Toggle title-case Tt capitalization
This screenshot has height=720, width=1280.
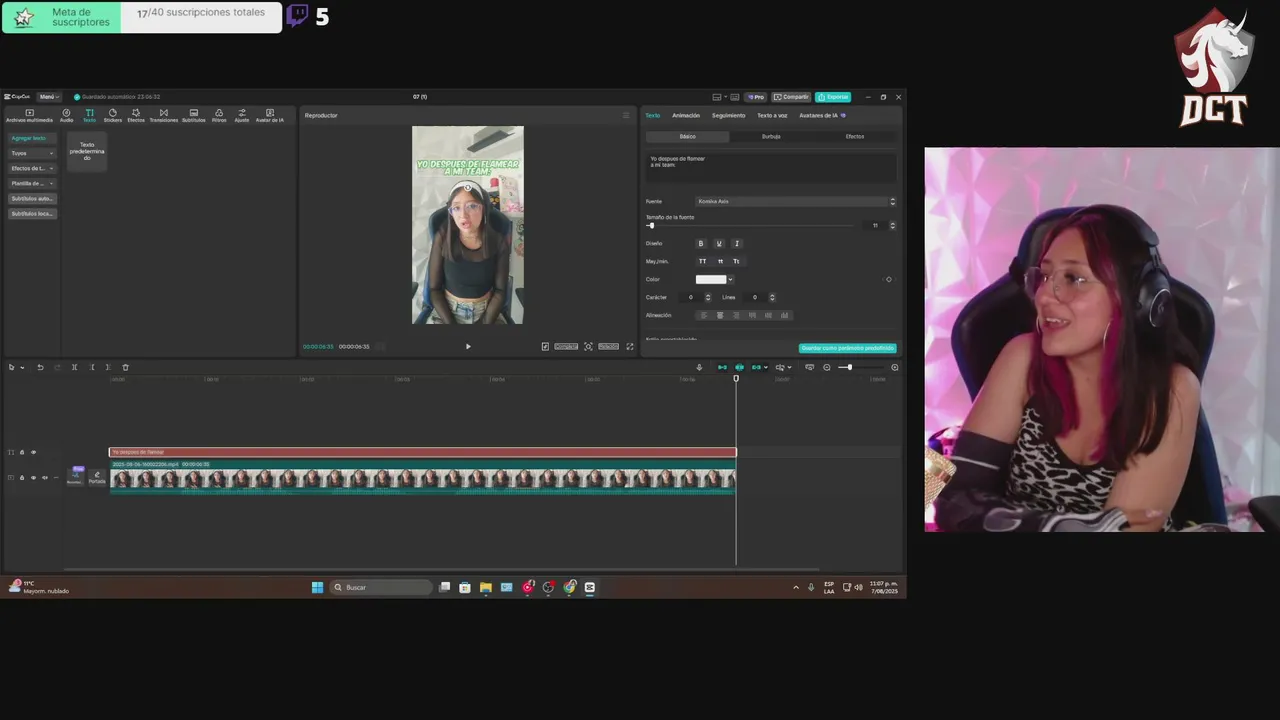[737, 261]
